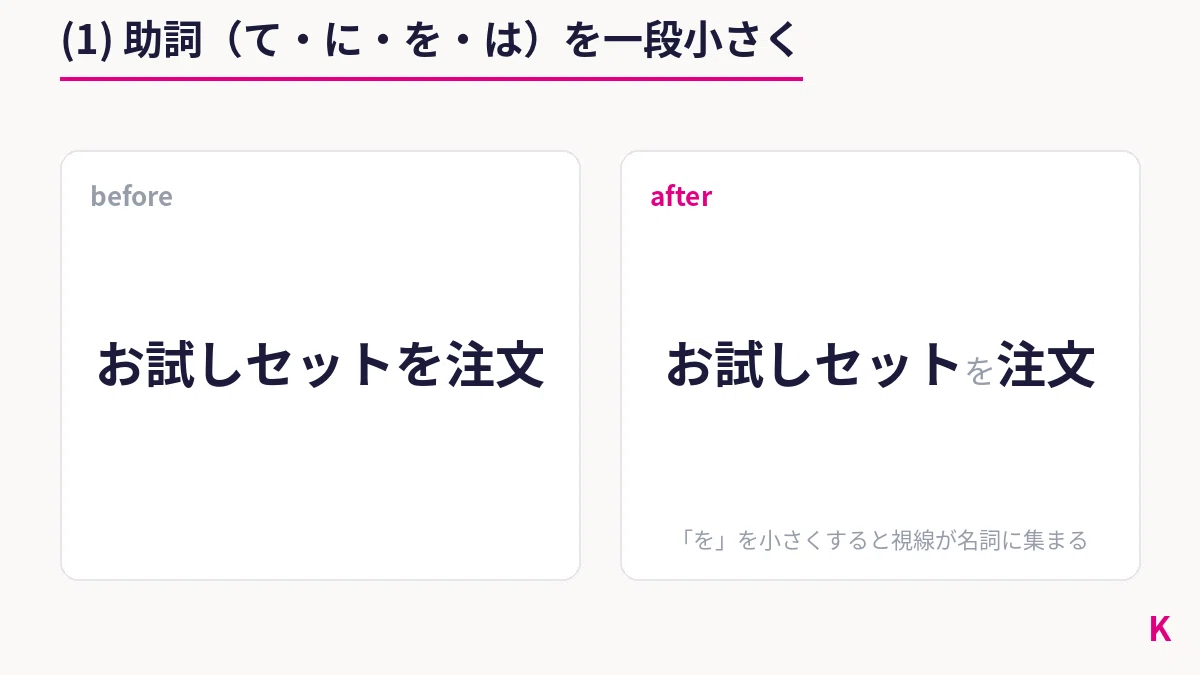The width and height of the screenshot is (1200, 675).
Task: Click the large を in before card
Action: (x=419, y=365)
